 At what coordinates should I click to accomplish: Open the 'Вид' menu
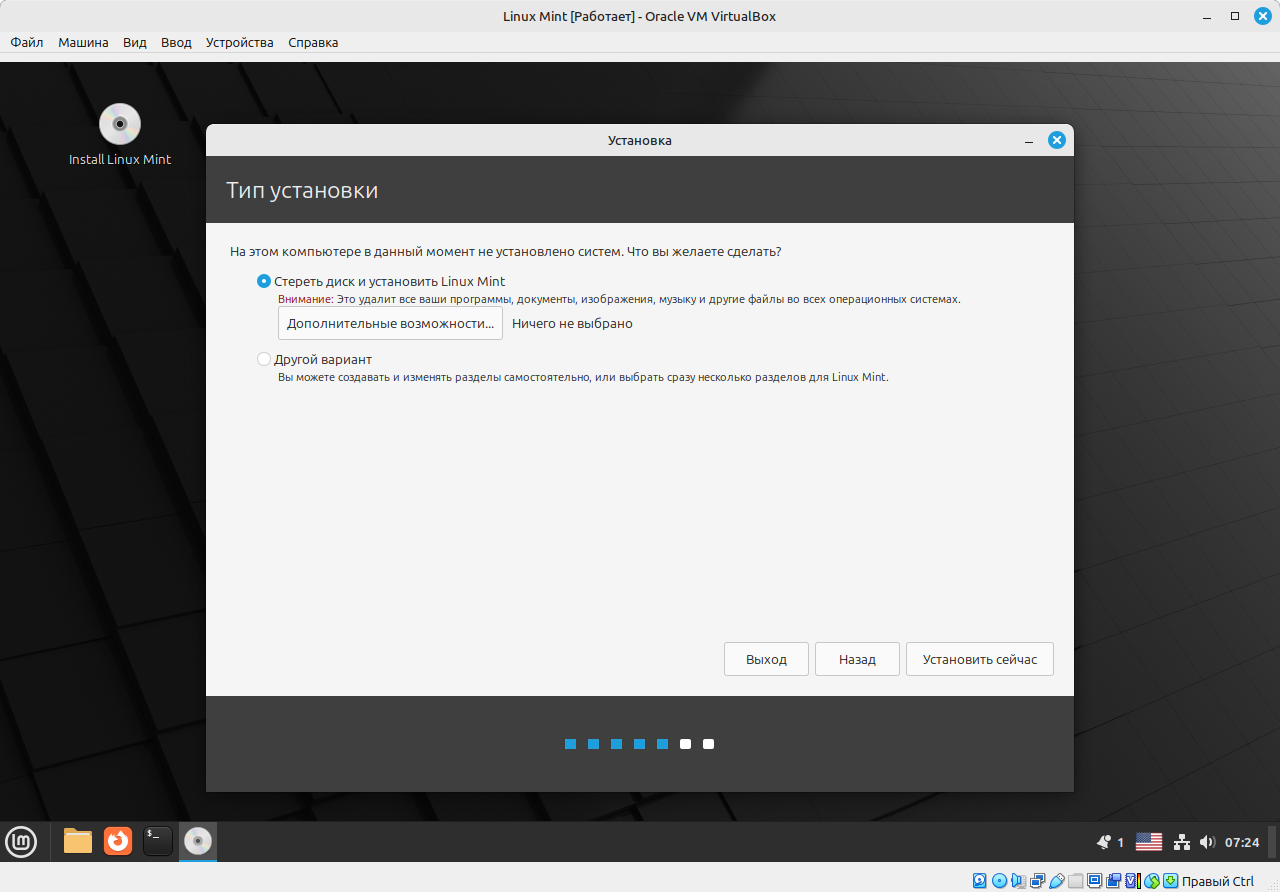(135, 43)
